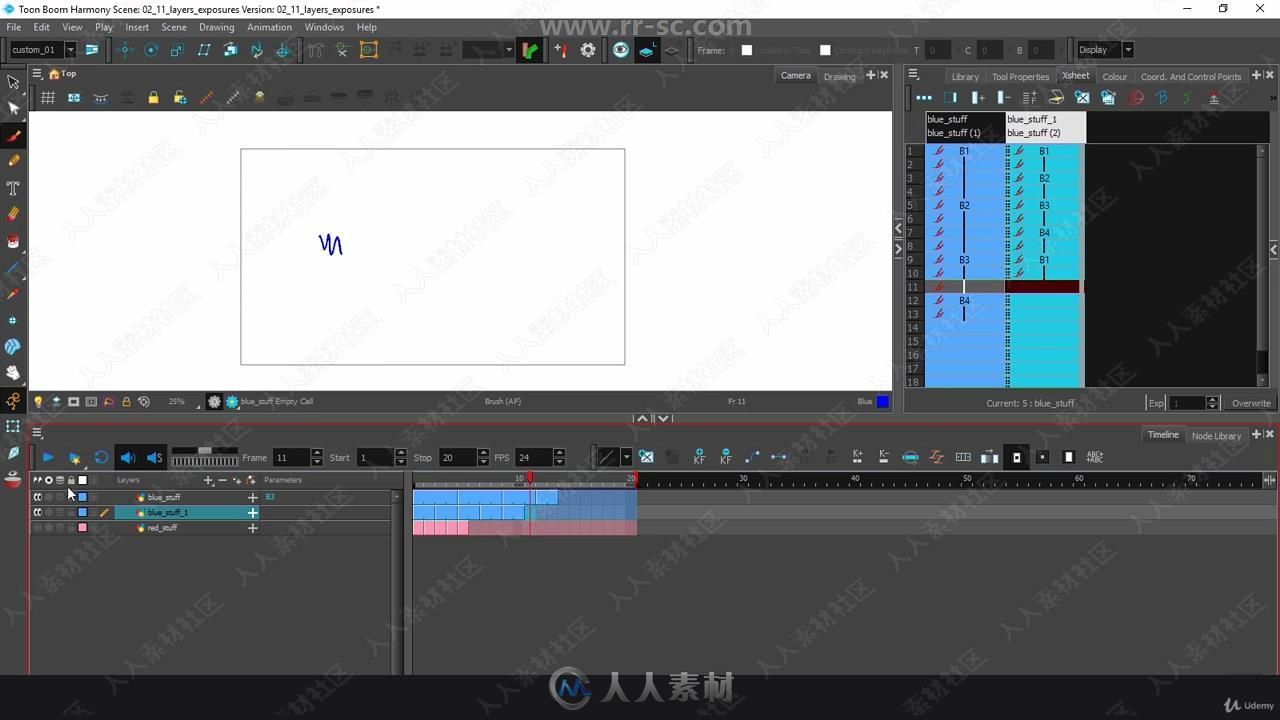Switch to the Node Library tab
Viewport: 1280px width, 720px height.
[x=1216, y=435]
